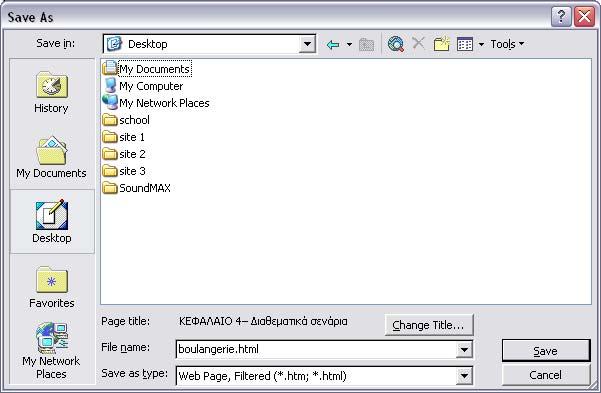Select the 'site 2' folder name
The height and width of the screenshot is (393, 601).
pos(132,154)
